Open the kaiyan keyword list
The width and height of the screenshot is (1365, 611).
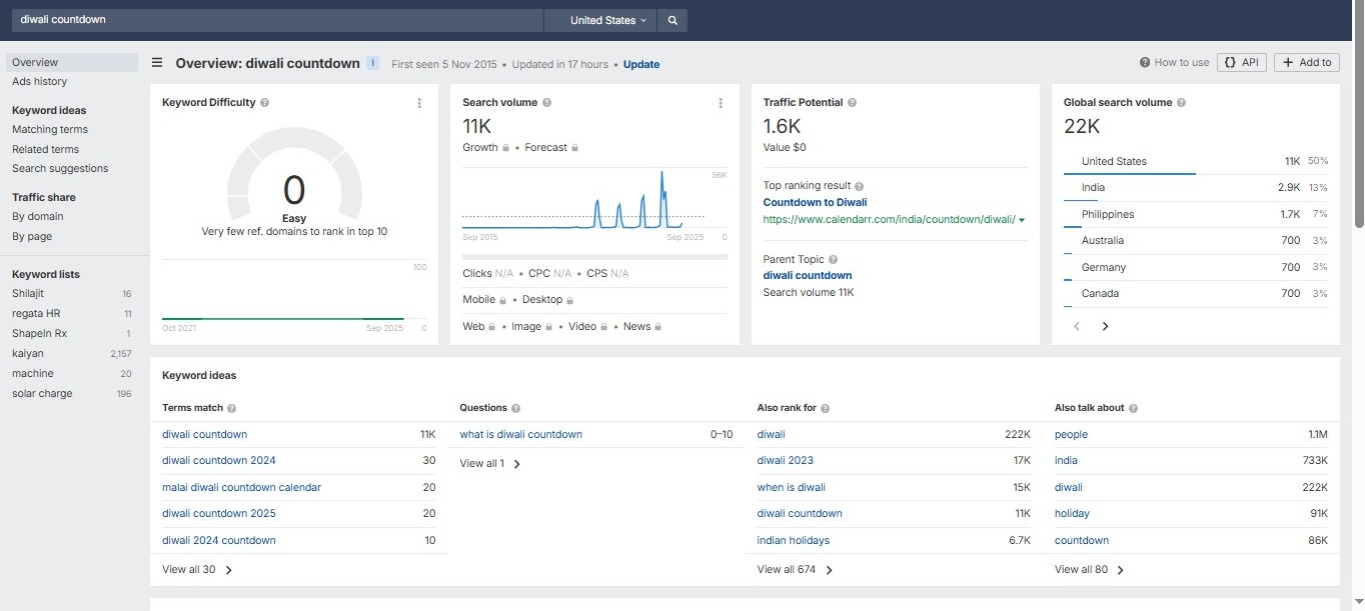coord(28,353)
